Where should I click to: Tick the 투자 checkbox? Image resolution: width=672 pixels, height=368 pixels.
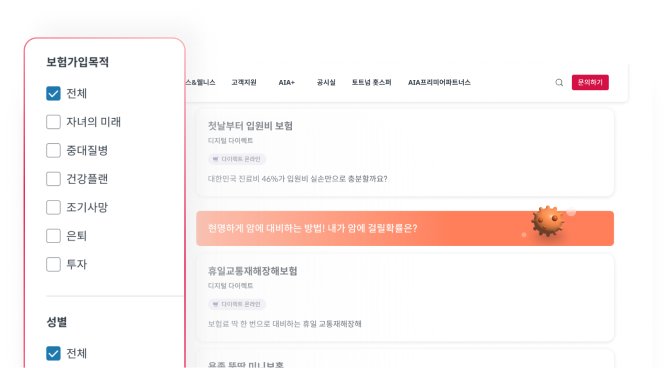[53, 264]
